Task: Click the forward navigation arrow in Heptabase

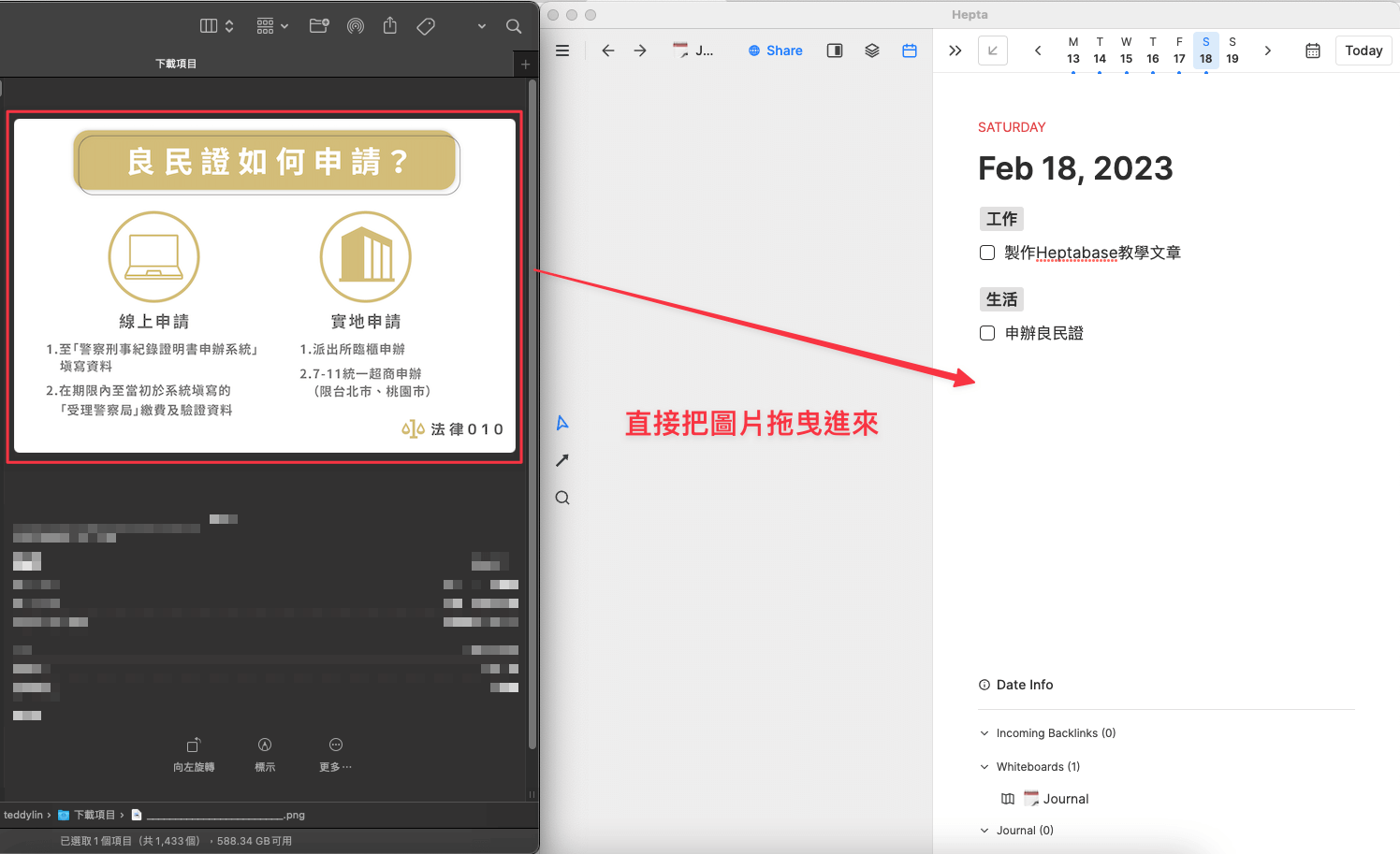Action: pos(640,51)
